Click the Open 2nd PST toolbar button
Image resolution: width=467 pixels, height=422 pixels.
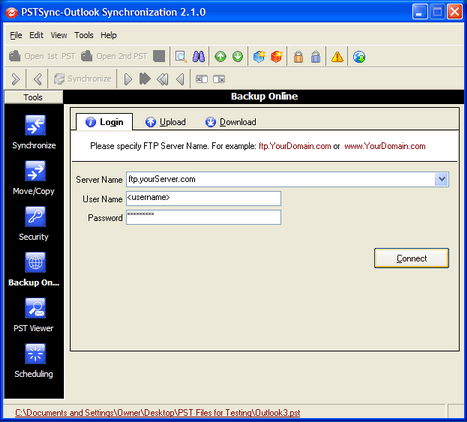click(114, 56)
